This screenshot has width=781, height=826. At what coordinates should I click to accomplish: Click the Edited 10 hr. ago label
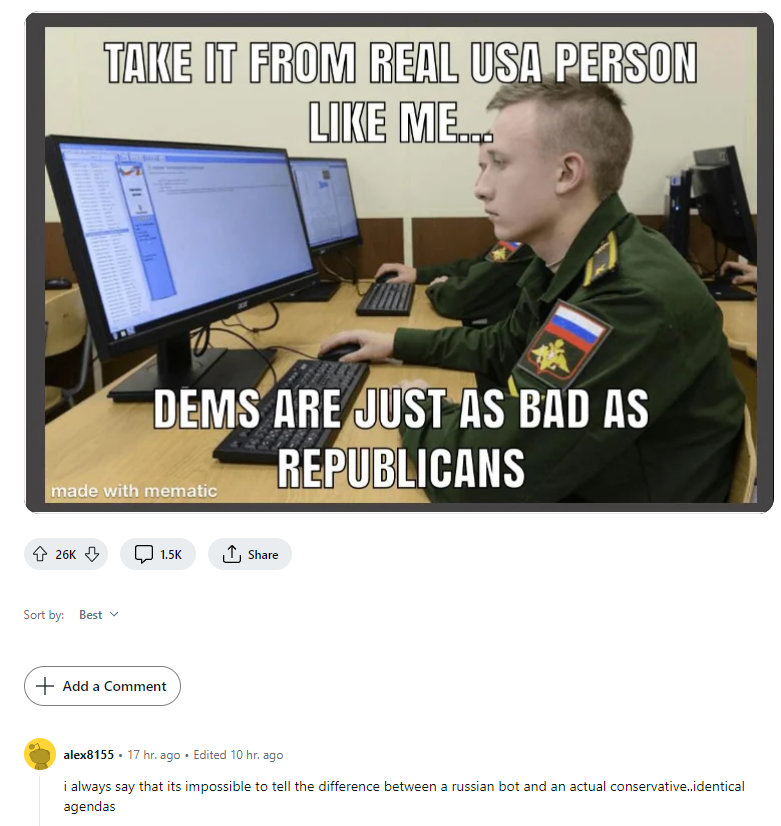(x=238, y=755)
